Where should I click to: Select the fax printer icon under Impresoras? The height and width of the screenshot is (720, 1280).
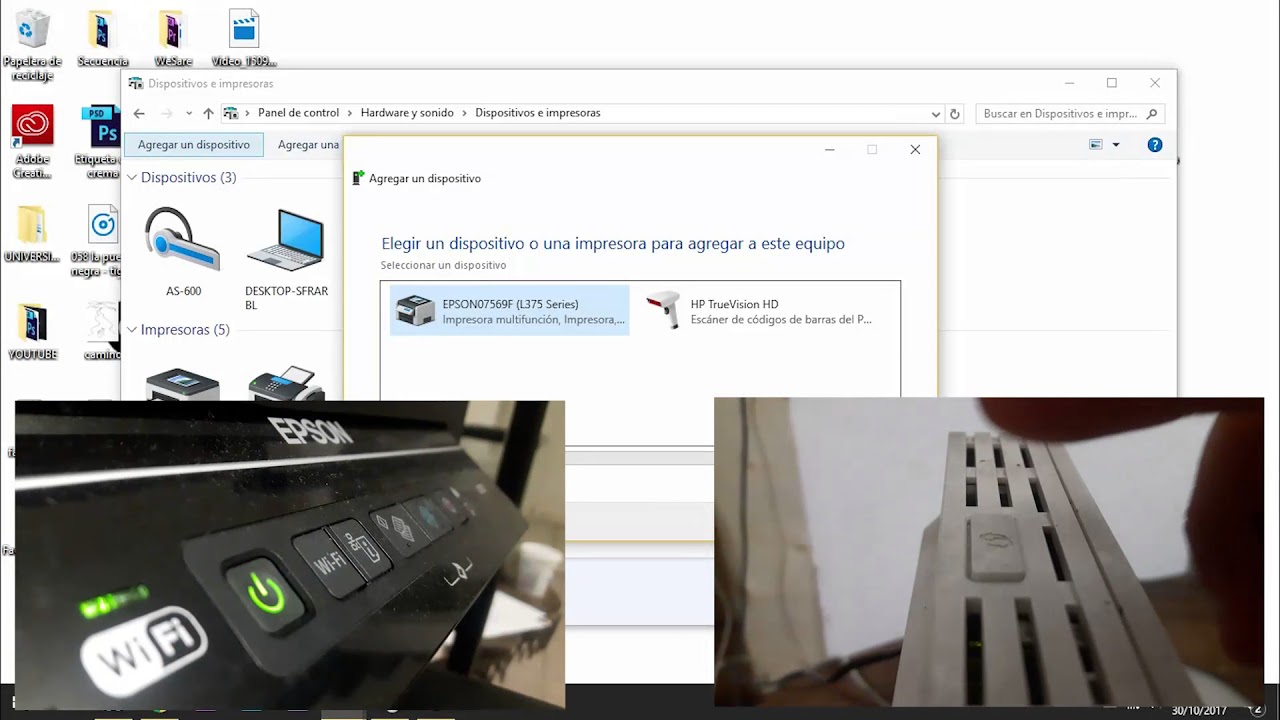(286, 384)
